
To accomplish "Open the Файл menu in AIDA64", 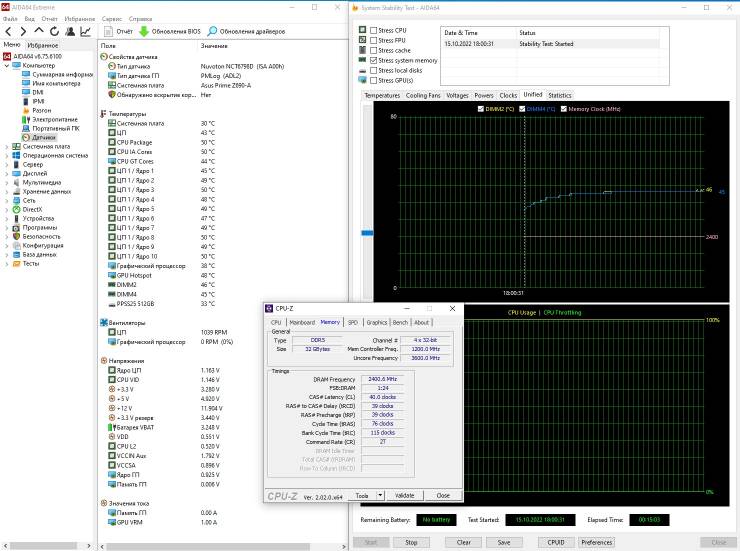I will coord(10,19).
